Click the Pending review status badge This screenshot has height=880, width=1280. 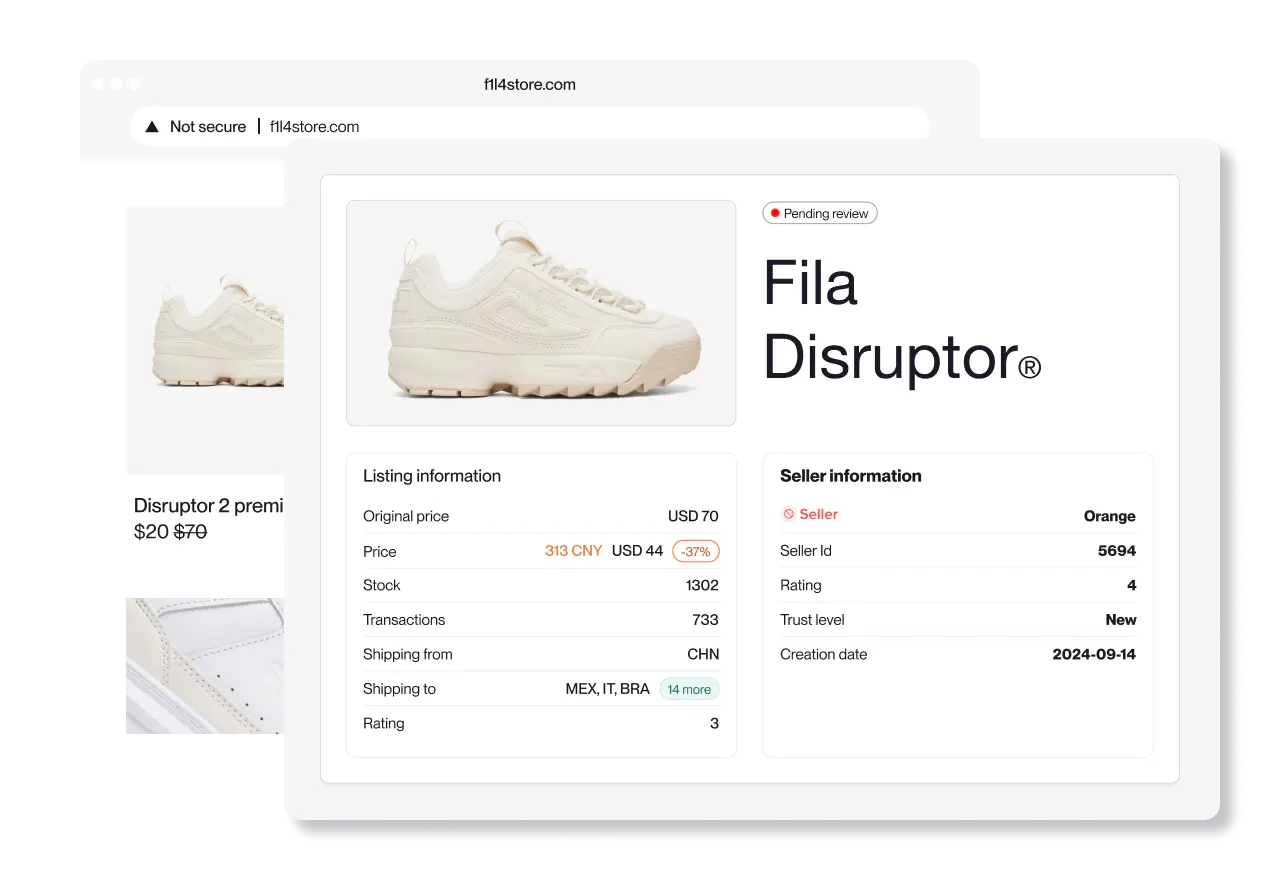click(820, 213)
